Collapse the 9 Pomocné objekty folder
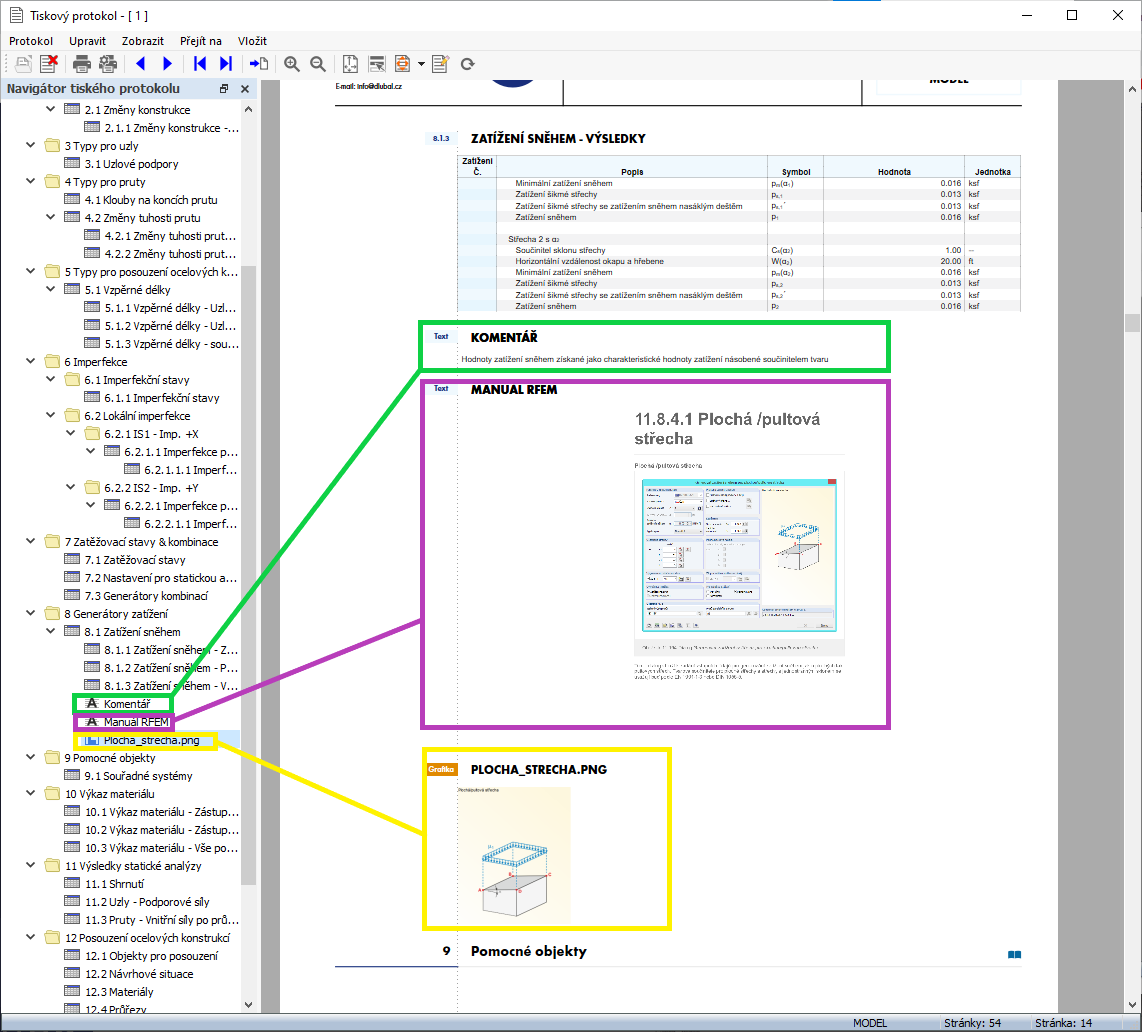 (x=31, y=757)
